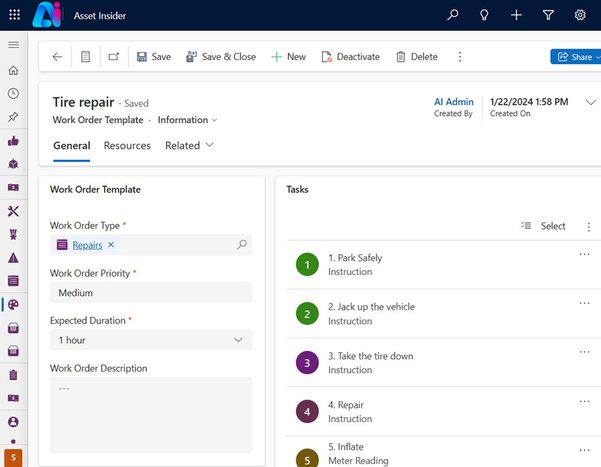Image resolution: width=601 pixels, height=467 pixels.
Task: Click Select in the Tasks grid
Action: 543,226
